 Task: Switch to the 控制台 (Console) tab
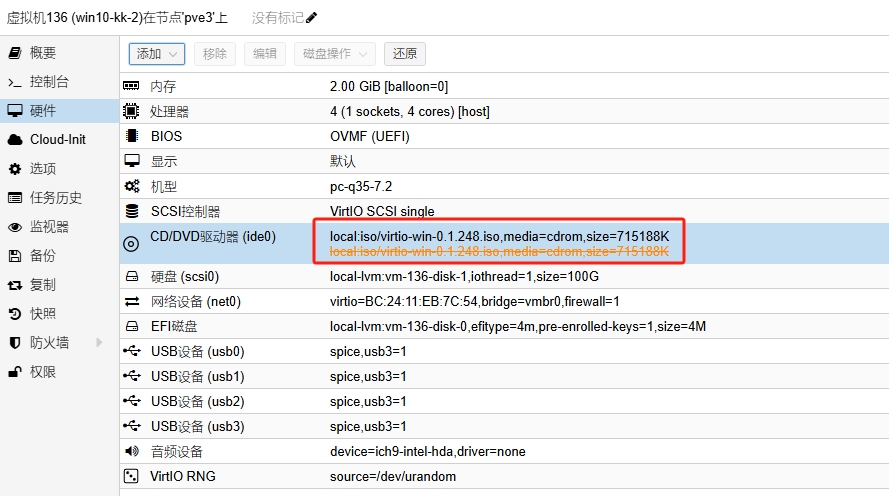tap(49, 82)
